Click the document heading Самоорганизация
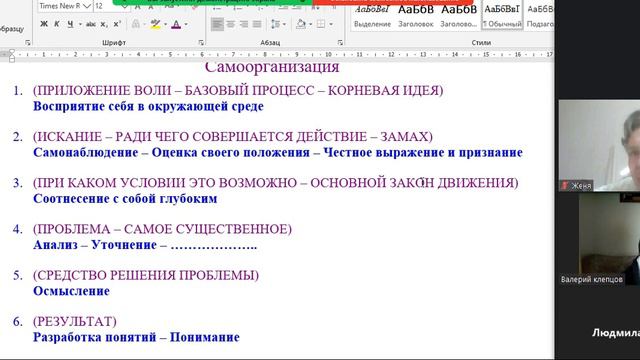 pos(272,67)
